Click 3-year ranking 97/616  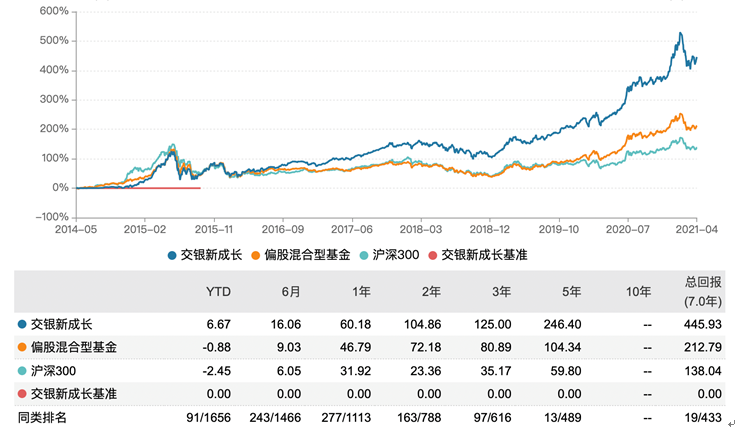(492, 417)
